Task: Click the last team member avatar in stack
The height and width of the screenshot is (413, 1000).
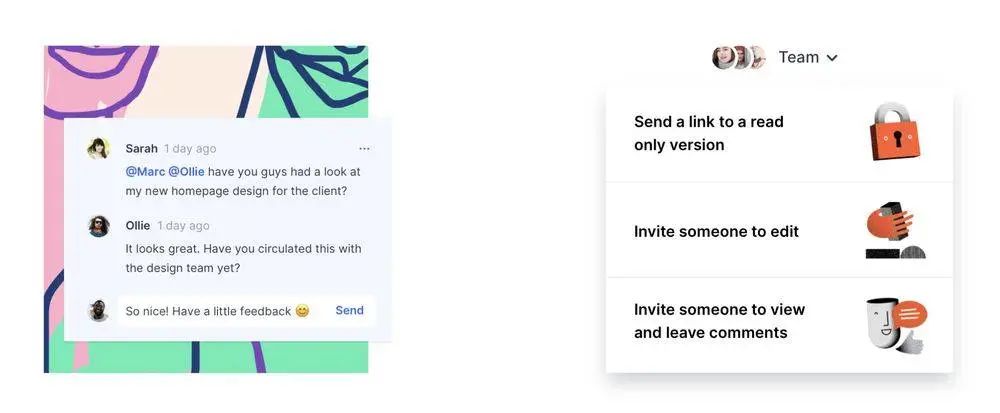Action: (x=758, y=57)
